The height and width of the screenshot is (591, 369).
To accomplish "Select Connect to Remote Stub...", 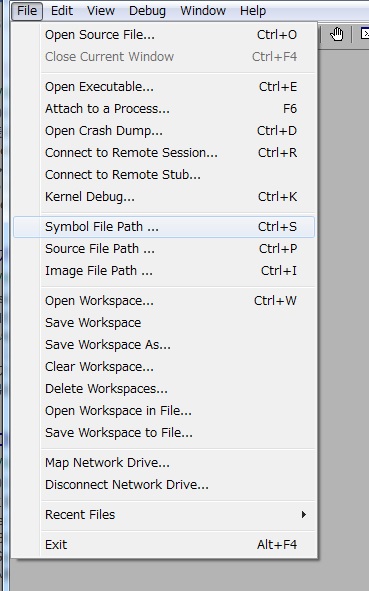I will click(x=164, y=175).
